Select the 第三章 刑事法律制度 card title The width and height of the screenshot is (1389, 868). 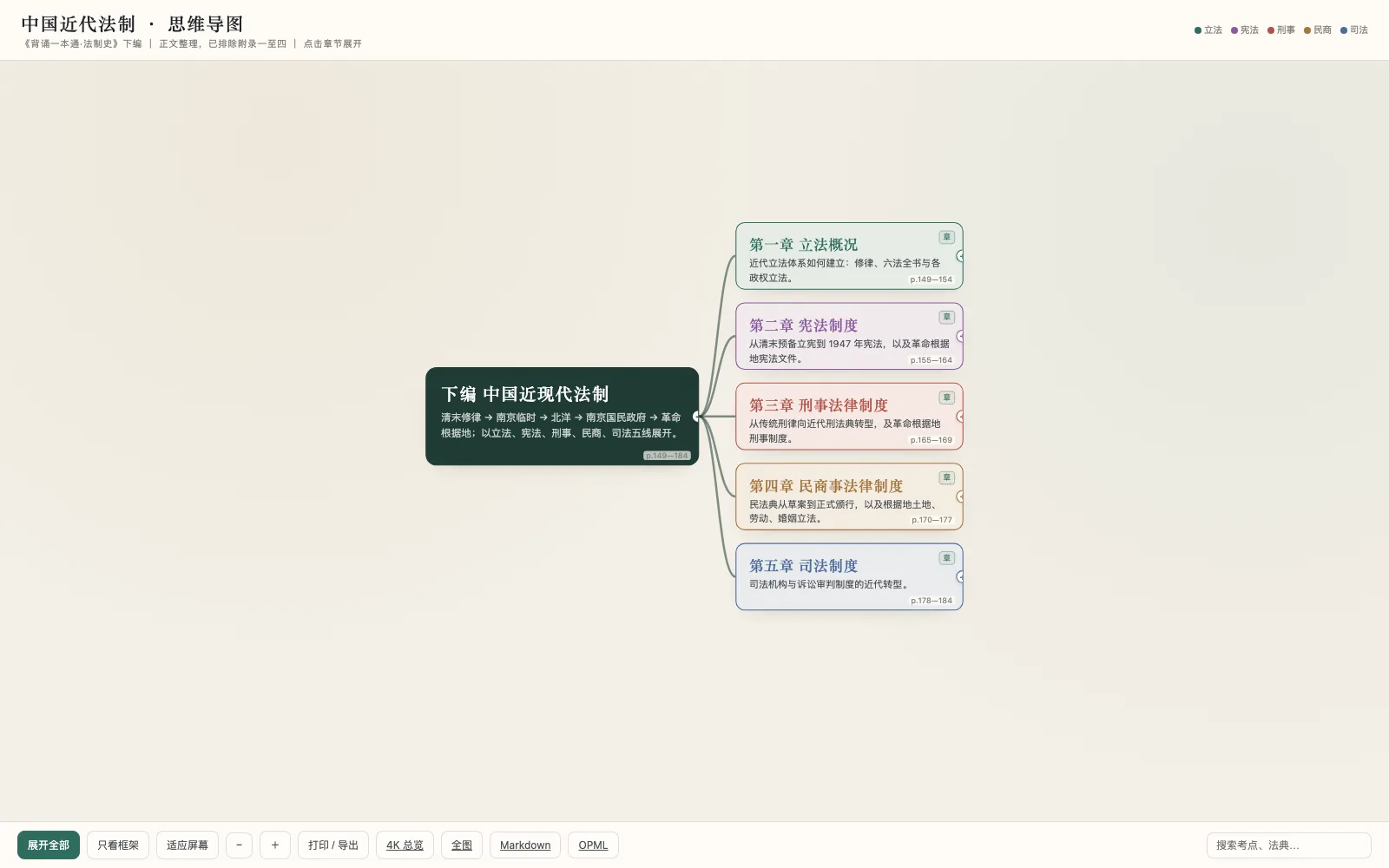pyautogui.click(x=819, y=405)
